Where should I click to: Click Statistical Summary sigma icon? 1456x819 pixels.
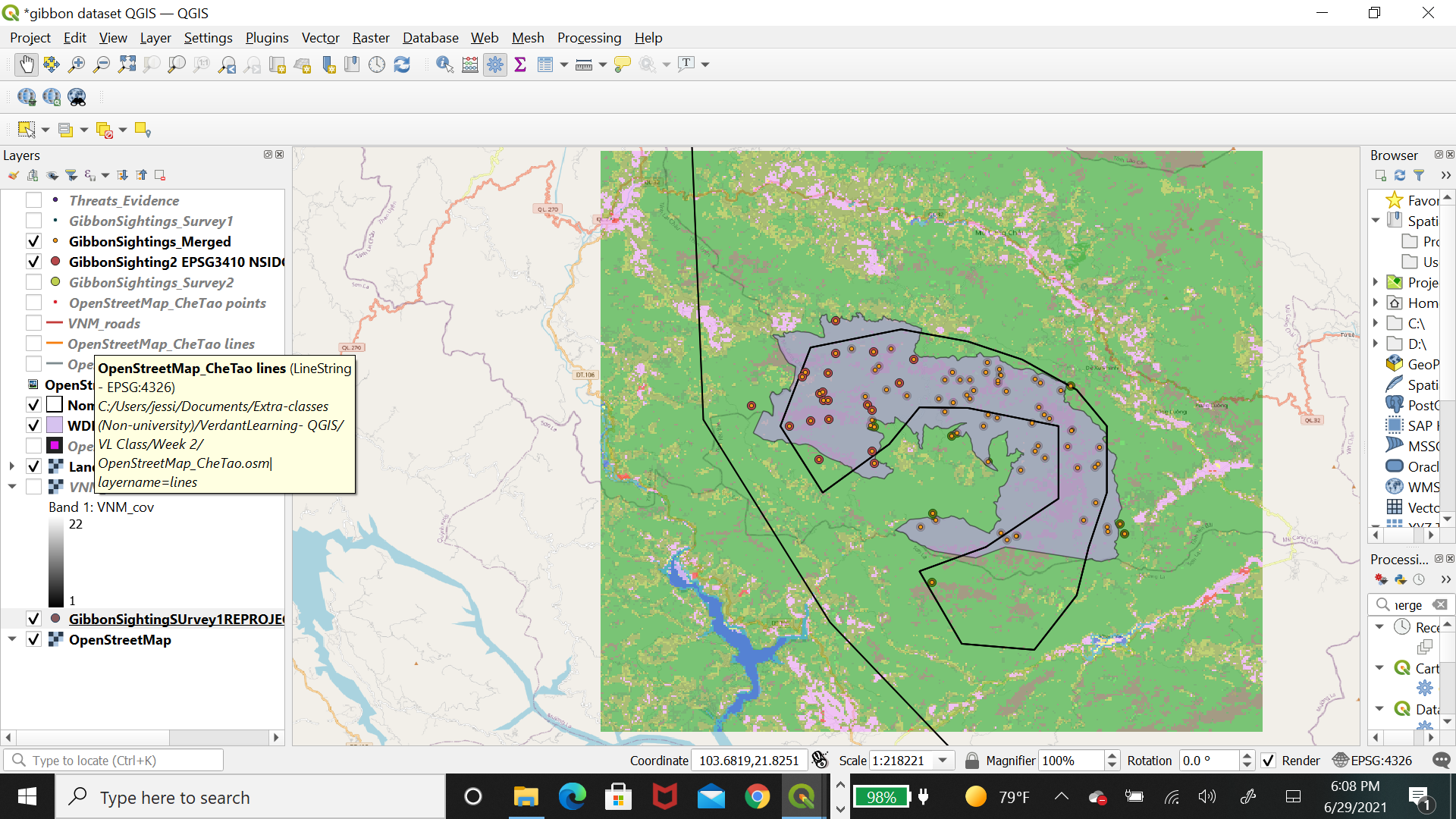(520, 64)
